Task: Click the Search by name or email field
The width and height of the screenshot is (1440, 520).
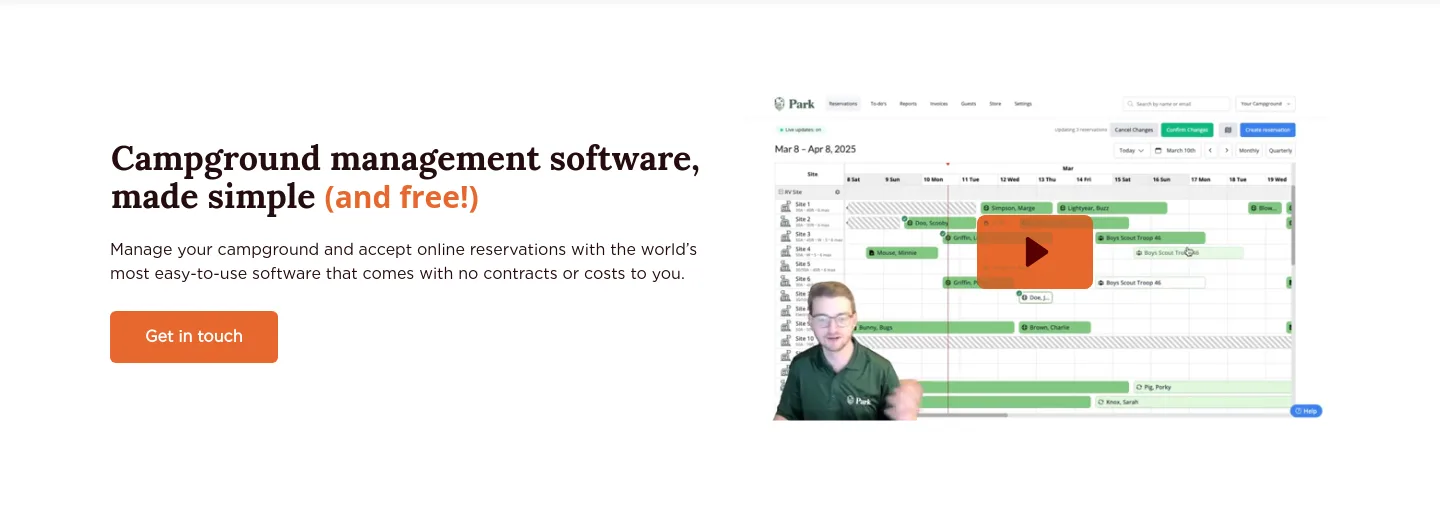Action: click(x=1176, y=104)
